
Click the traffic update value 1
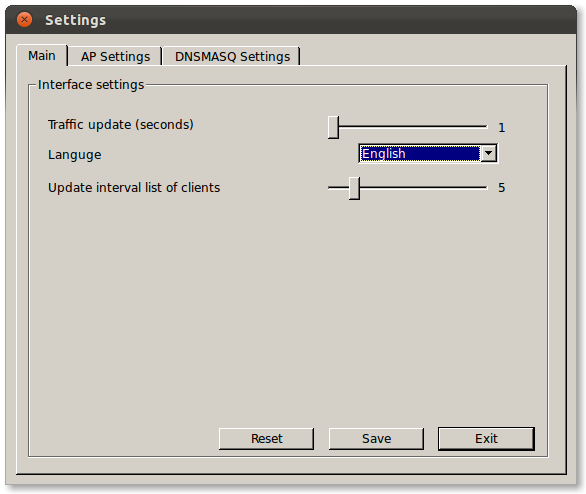[x=502, y=128]
